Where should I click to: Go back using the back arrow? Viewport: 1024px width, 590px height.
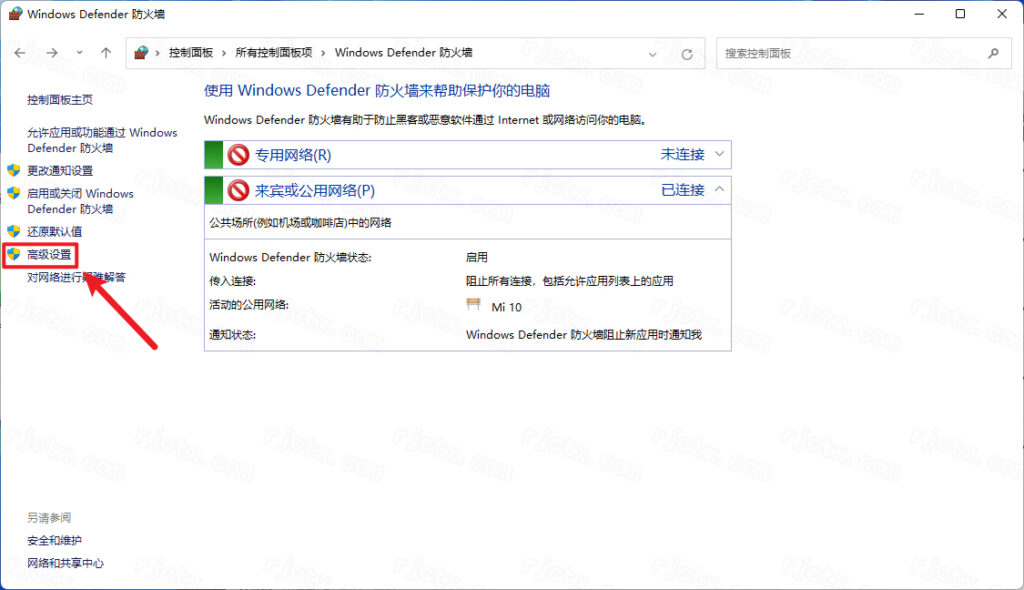20,53
